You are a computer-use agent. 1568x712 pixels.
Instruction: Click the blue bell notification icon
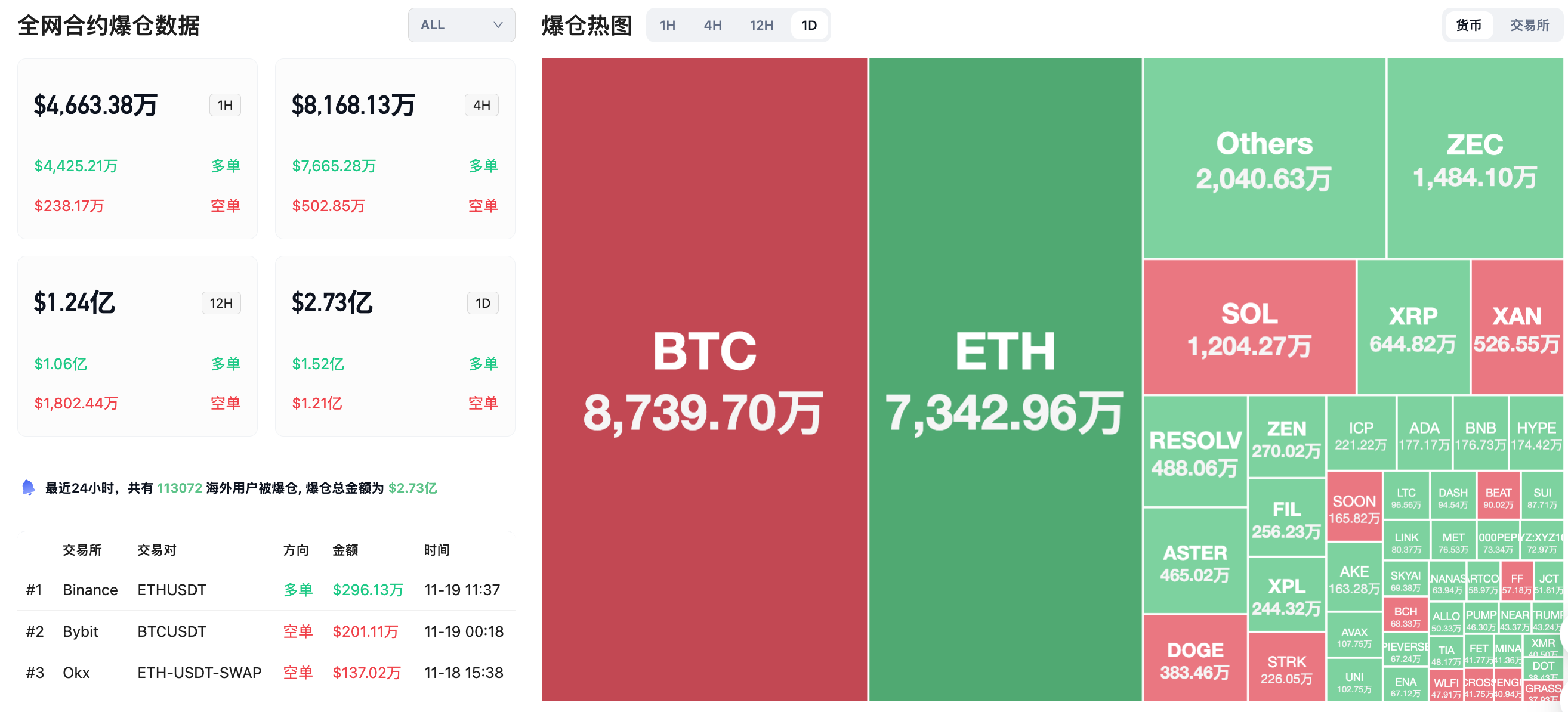[28, 487]
